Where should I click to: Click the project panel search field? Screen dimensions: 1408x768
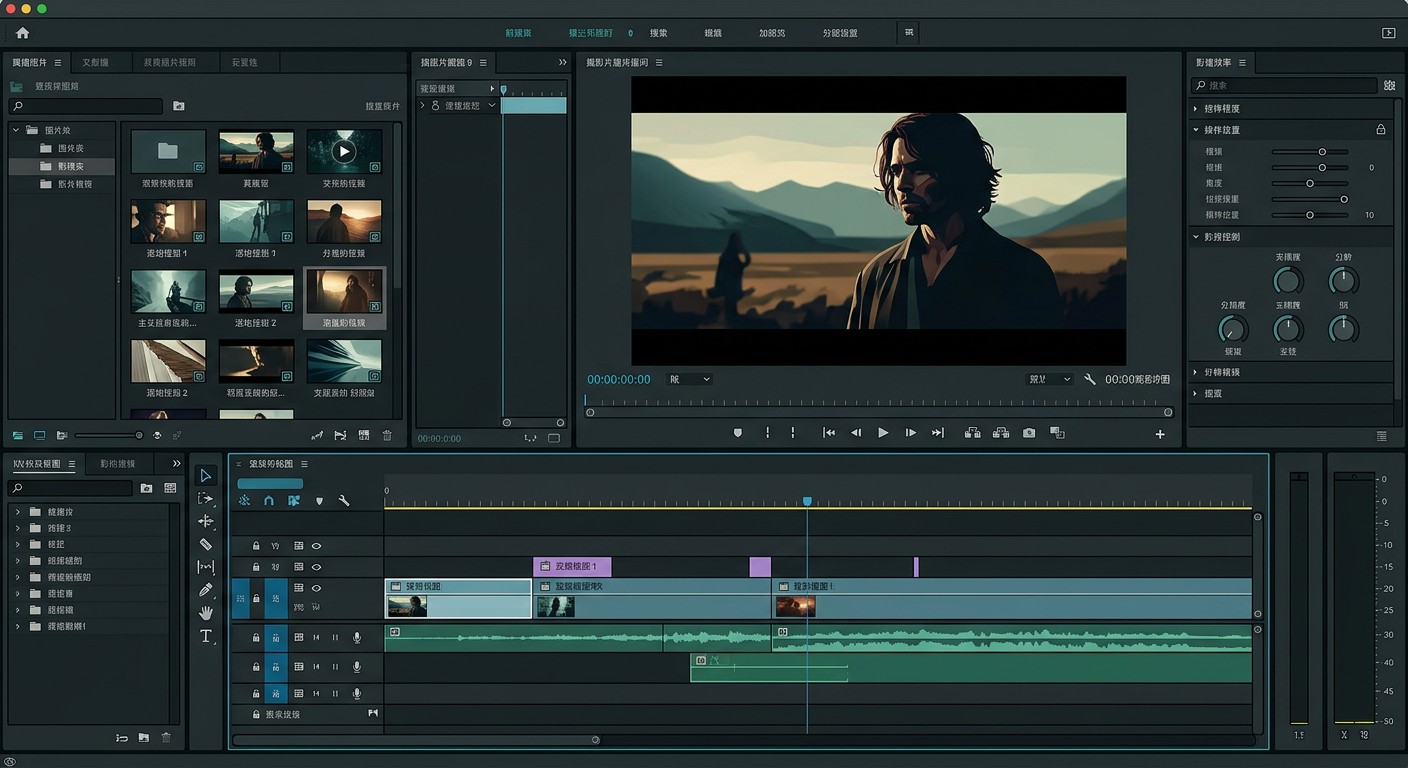85,106
